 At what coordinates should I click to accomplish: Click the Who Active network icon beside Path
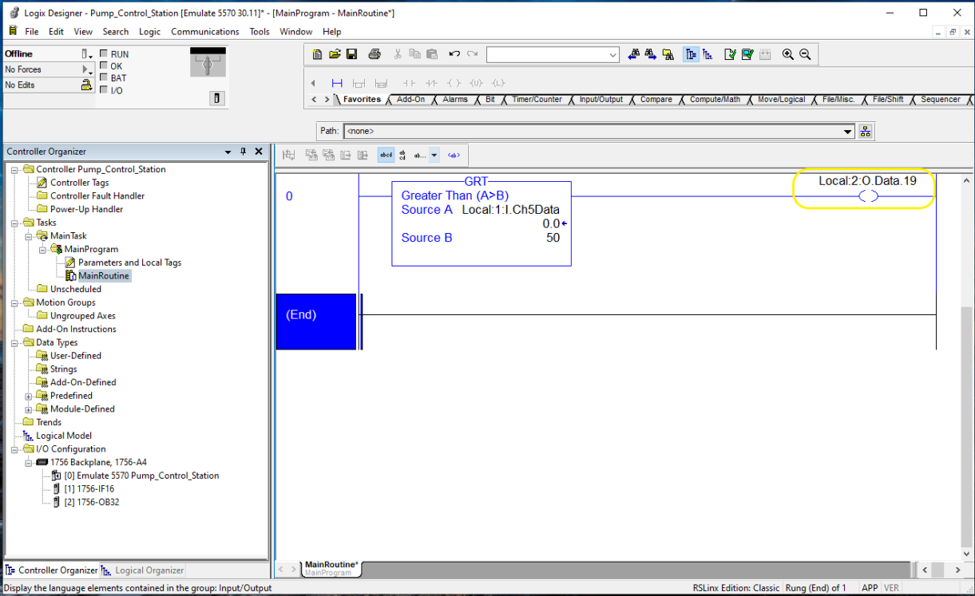(866, 131)
